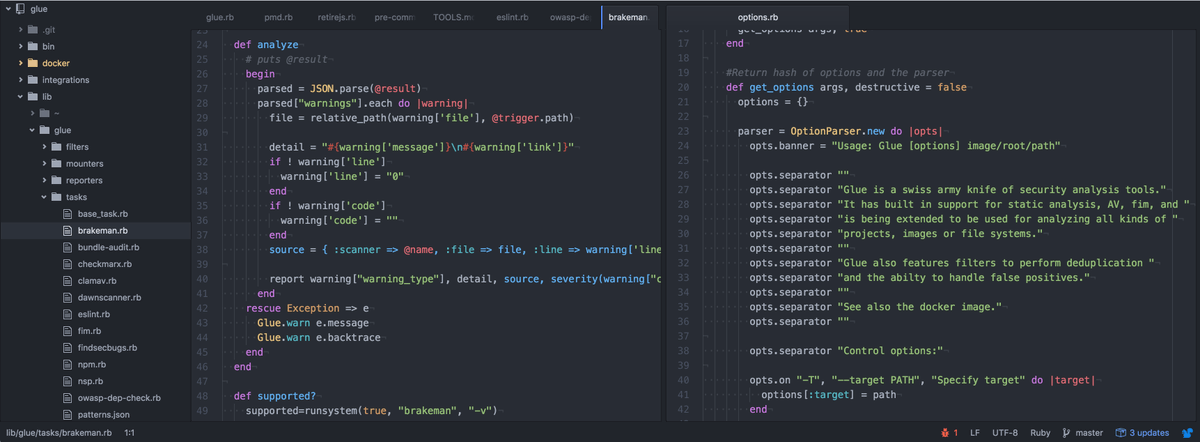
Task: Place cursor on 'def supported?' line
Action: (275, 396)
